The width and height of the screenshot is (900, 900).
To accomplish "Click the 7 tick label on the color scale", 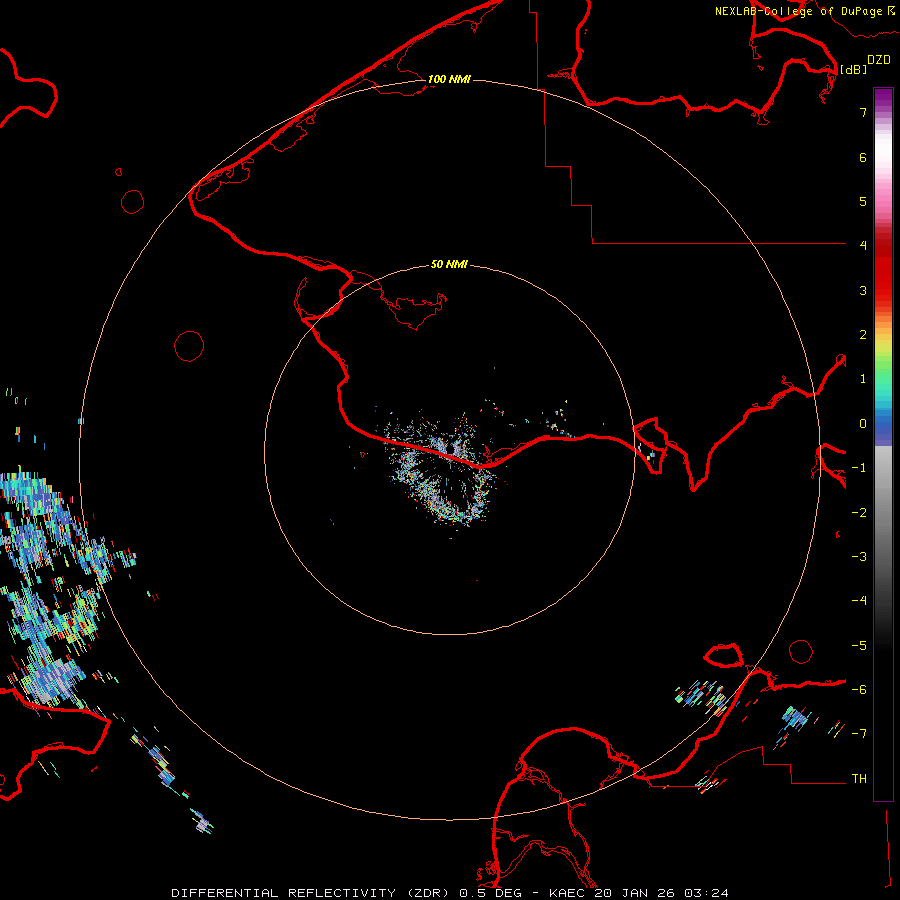I will tap(863, 112).
